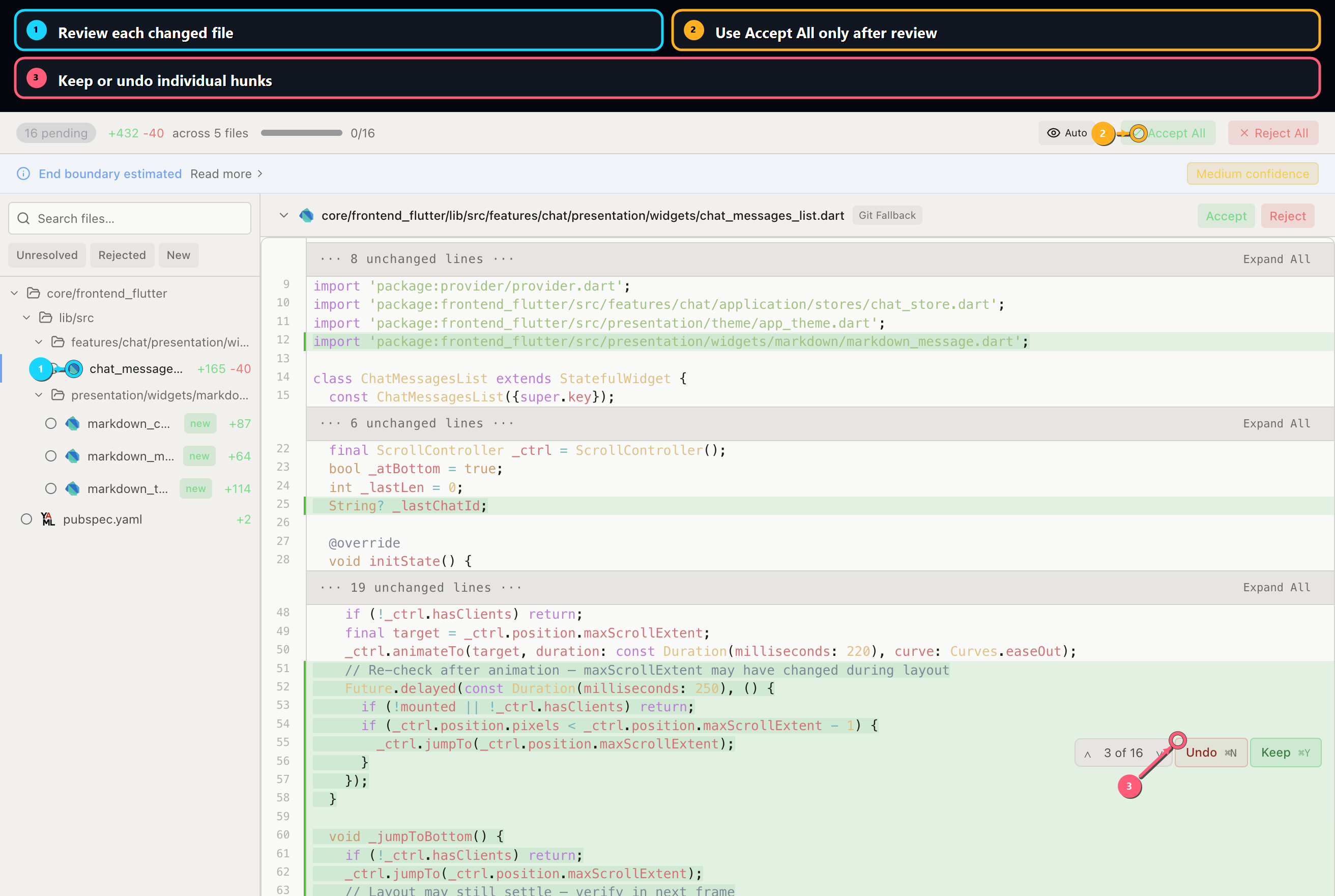Click the new badge on markdown_c...
The width and height of the screenshot is (1335, 896).
[200, 423]
